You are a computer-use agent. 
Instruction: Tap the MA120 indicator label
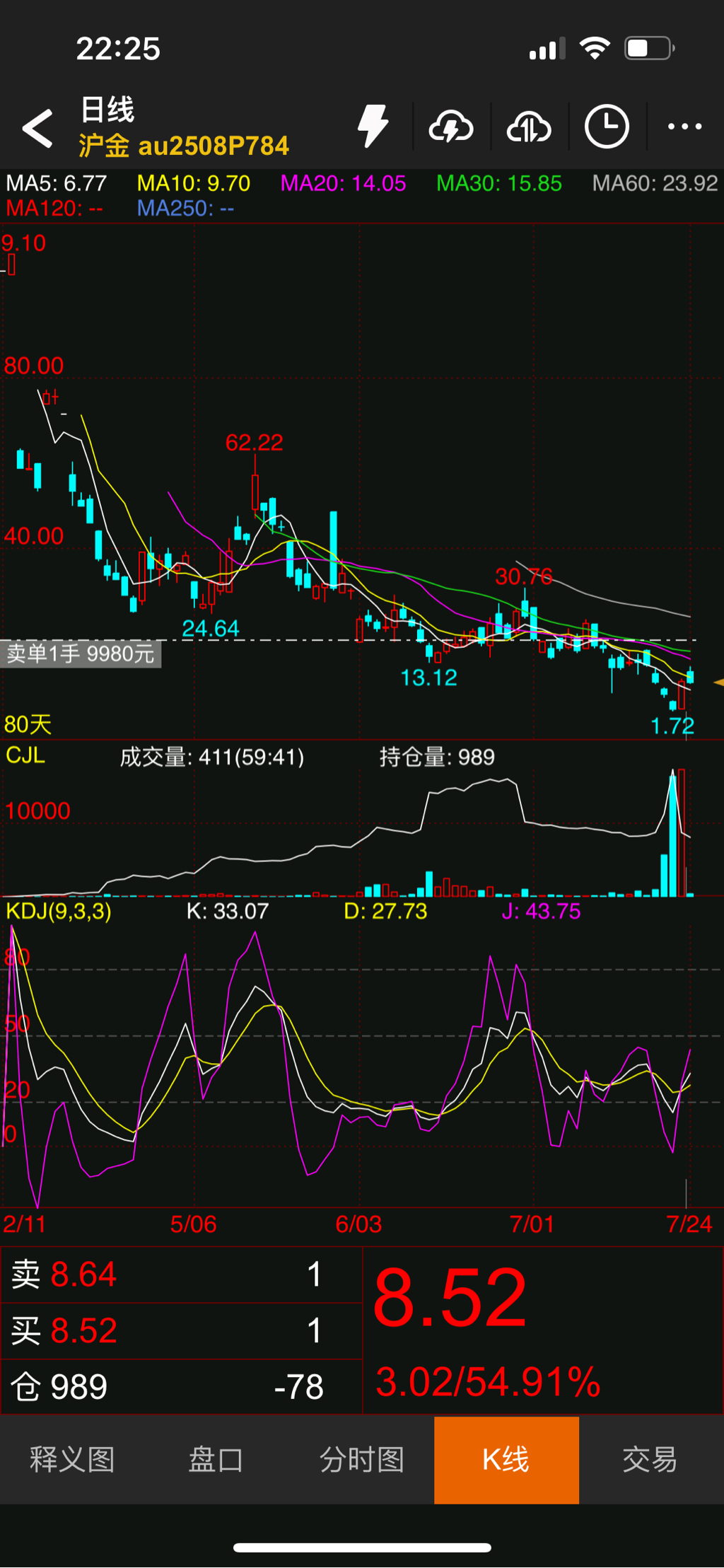point(54,208)
